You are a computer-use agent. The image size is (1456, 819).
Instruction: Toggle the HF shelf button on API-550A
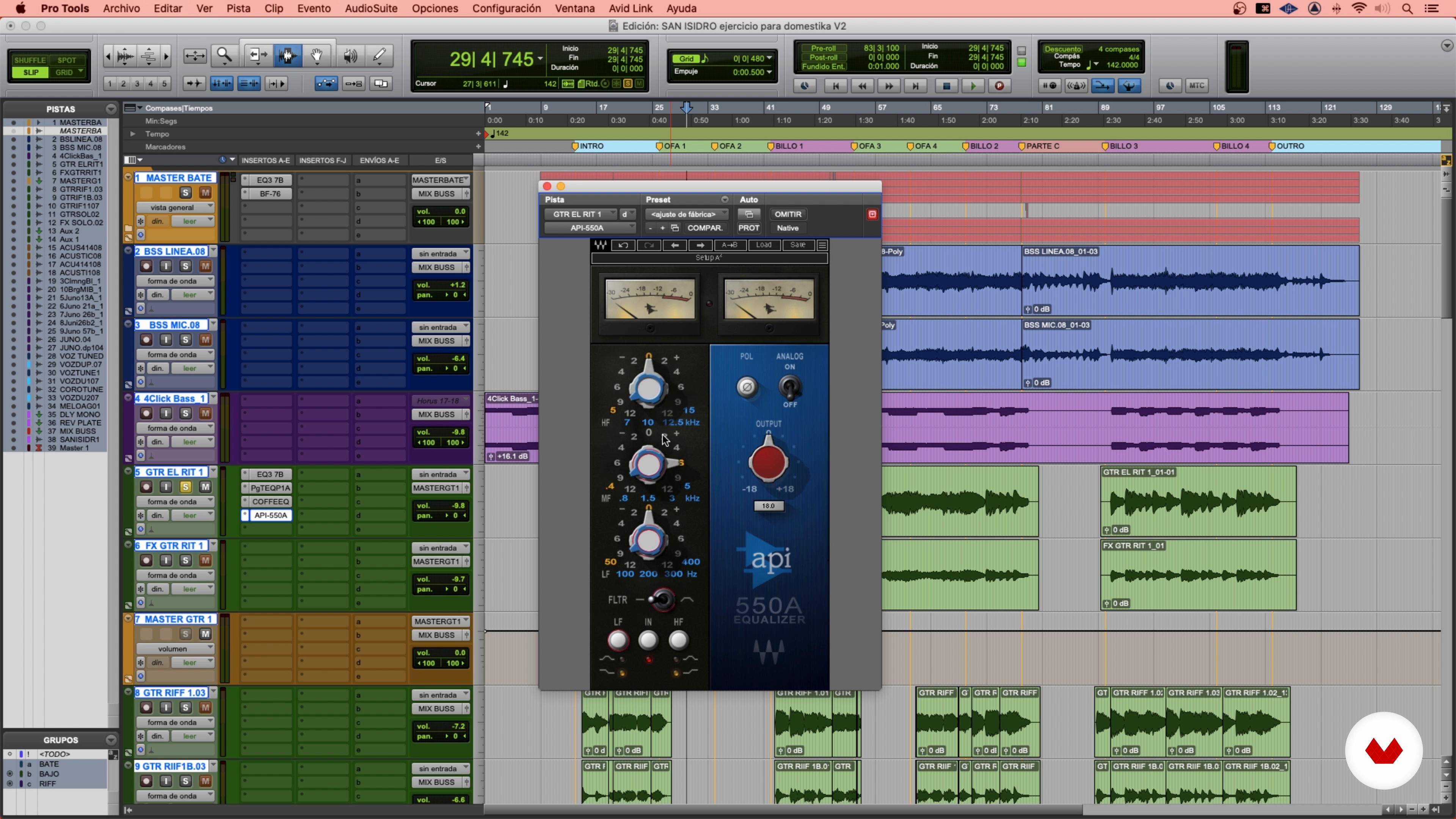(x=678, y=640)
